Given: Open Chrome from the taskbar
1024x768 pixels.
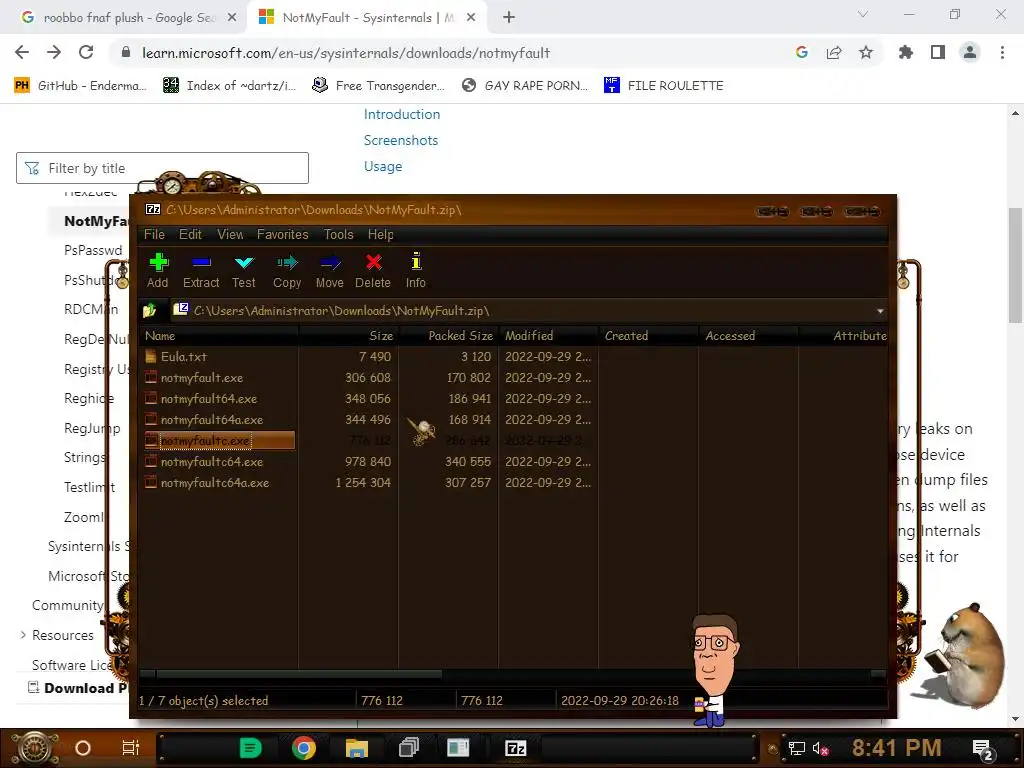Looking at the screenshot, I should [x=304, y=748].
